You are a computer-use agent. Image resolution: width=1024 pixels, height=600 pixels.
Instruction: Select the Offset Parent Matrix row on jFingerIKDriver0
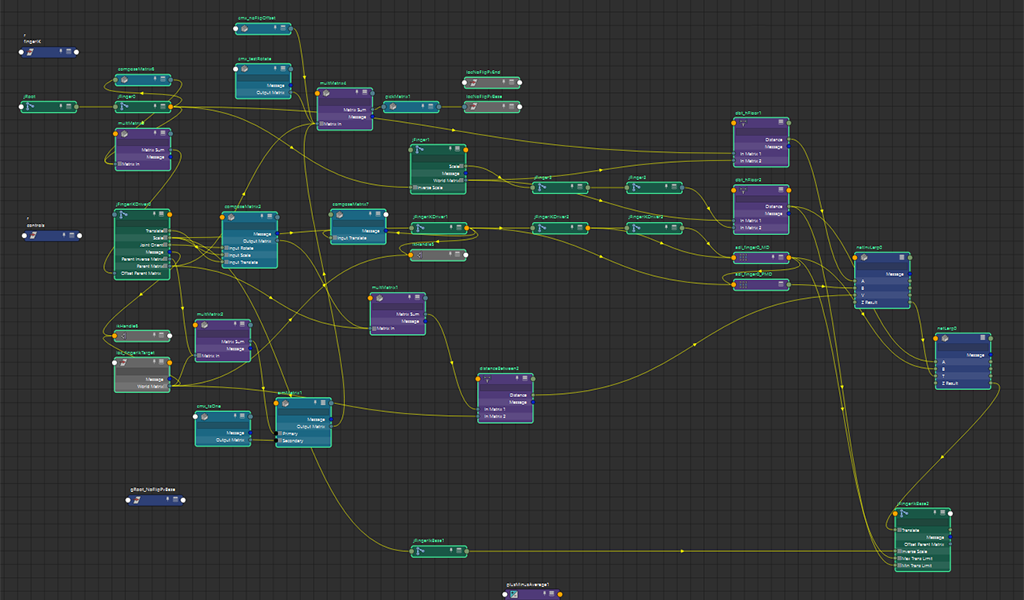click(x=142, y=273)
